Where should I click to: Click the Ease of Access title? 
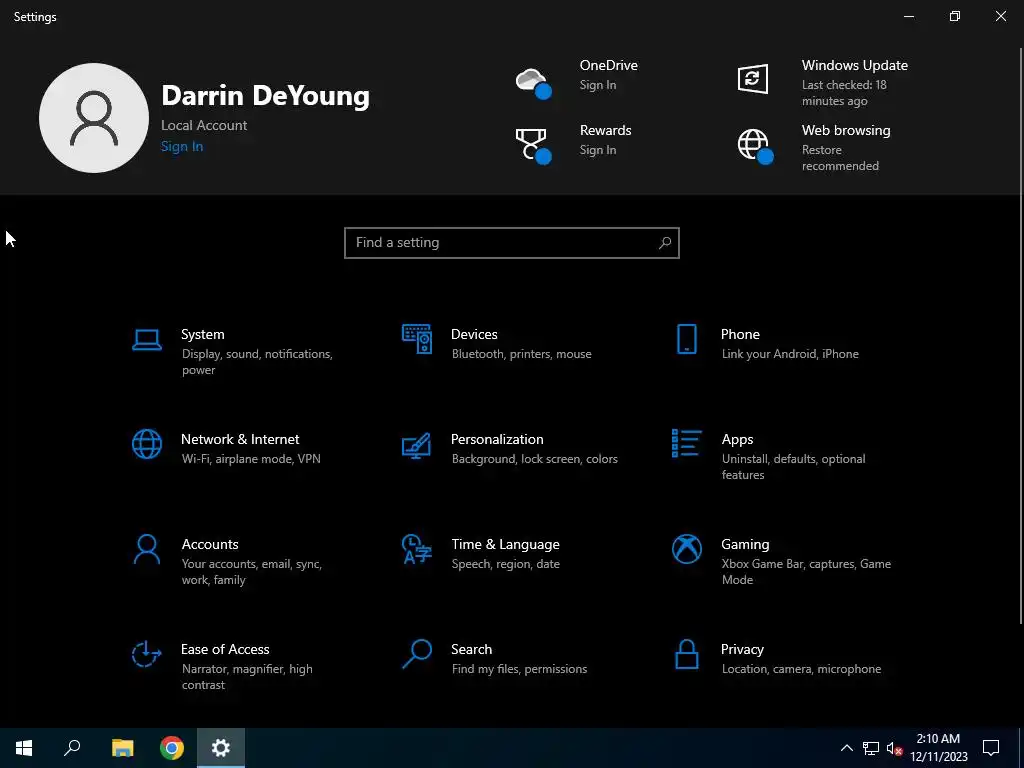click(225, 650)
